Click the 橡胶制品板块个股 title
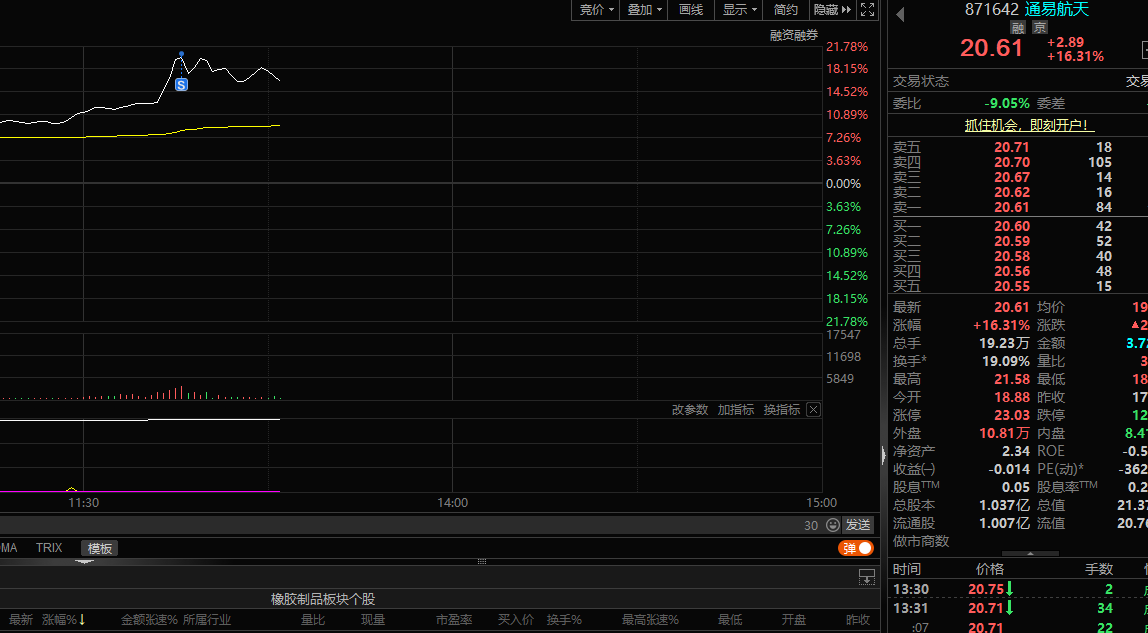The height and width of the screenshot is (633, 1148). point(323,599)
